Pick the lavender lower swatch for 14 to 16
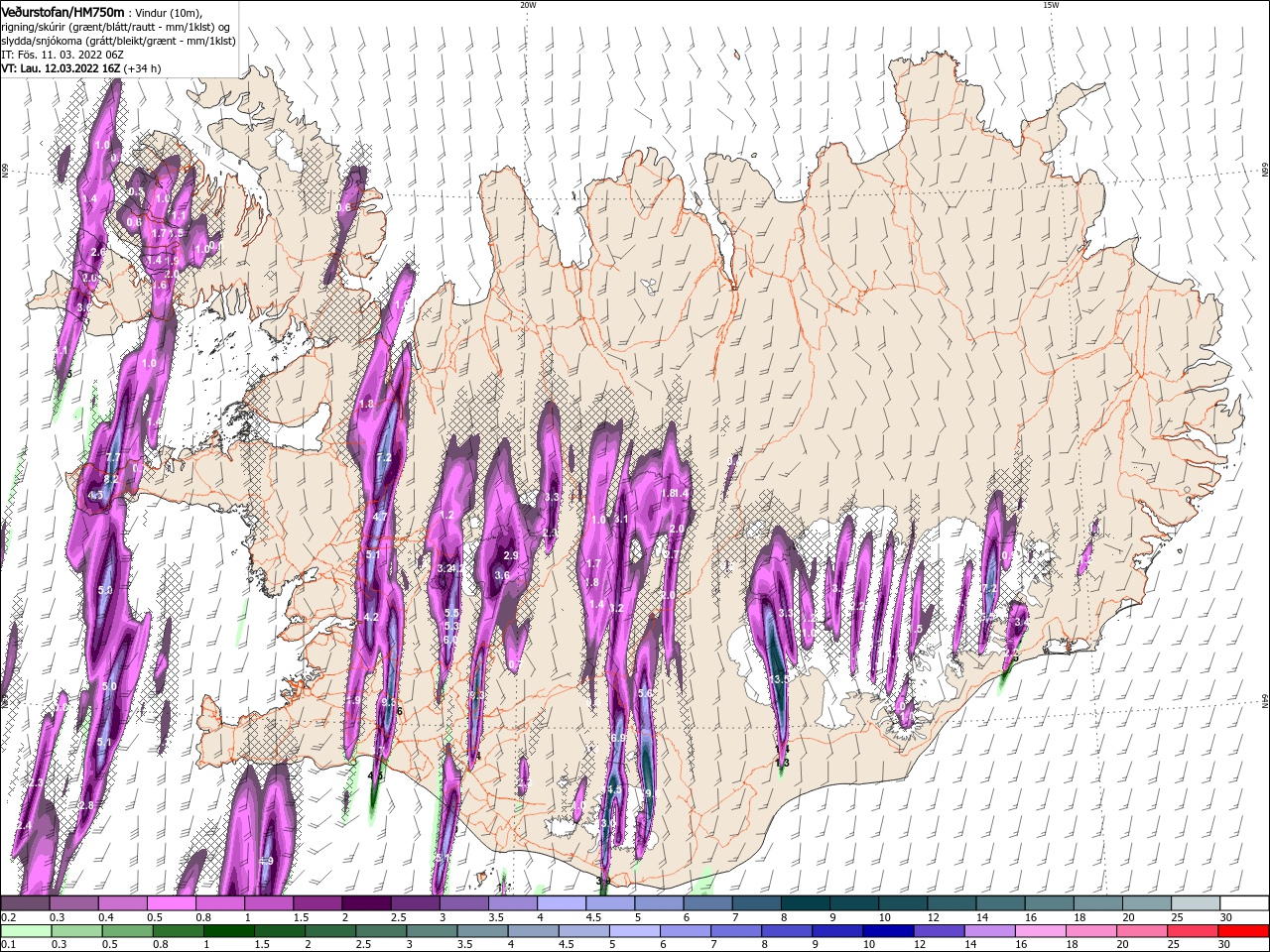 click(x=988, y=929)
